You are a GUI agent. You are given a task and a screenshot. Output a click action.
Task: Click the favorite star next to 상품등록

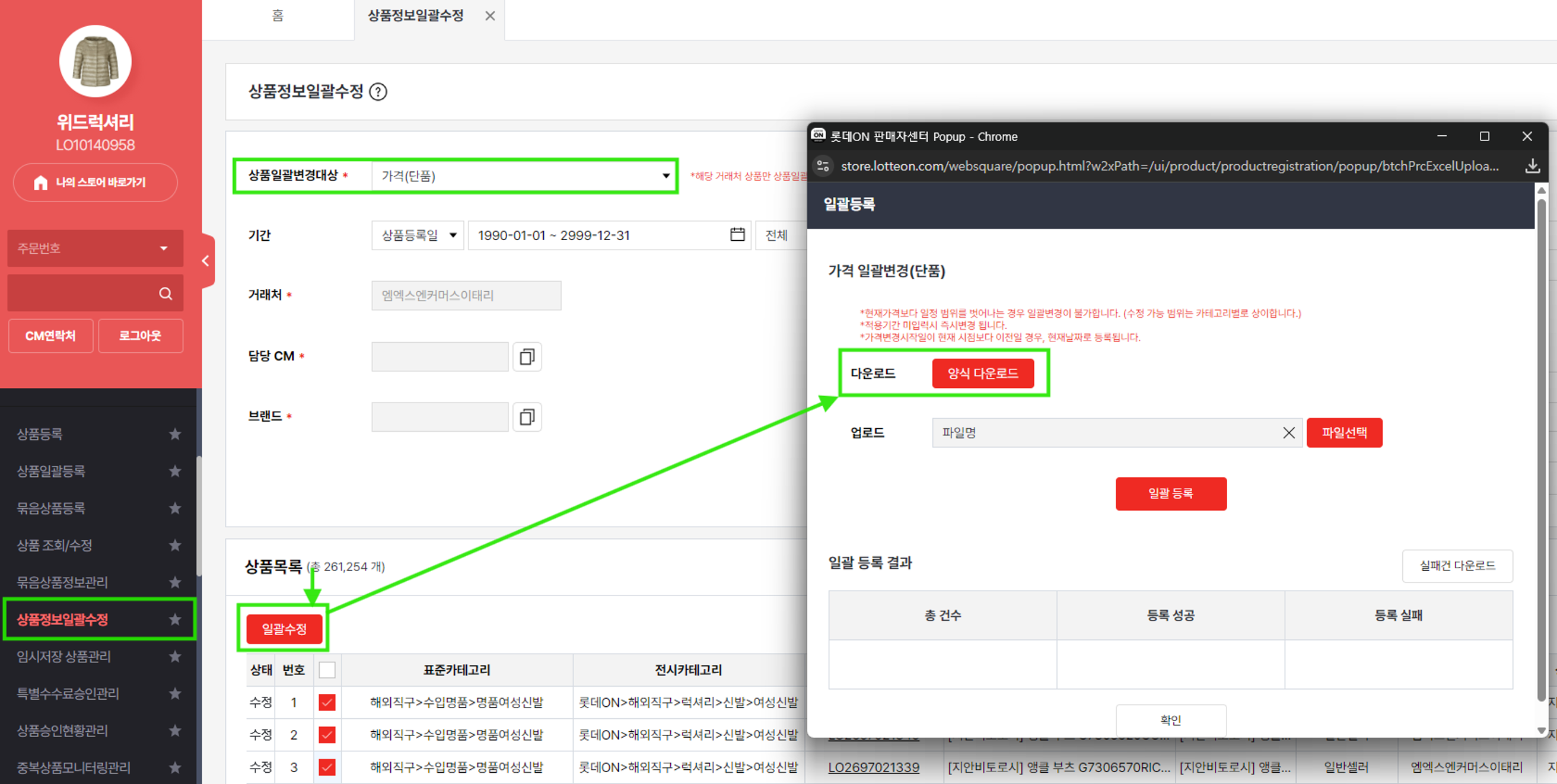(x=174, y=434)
